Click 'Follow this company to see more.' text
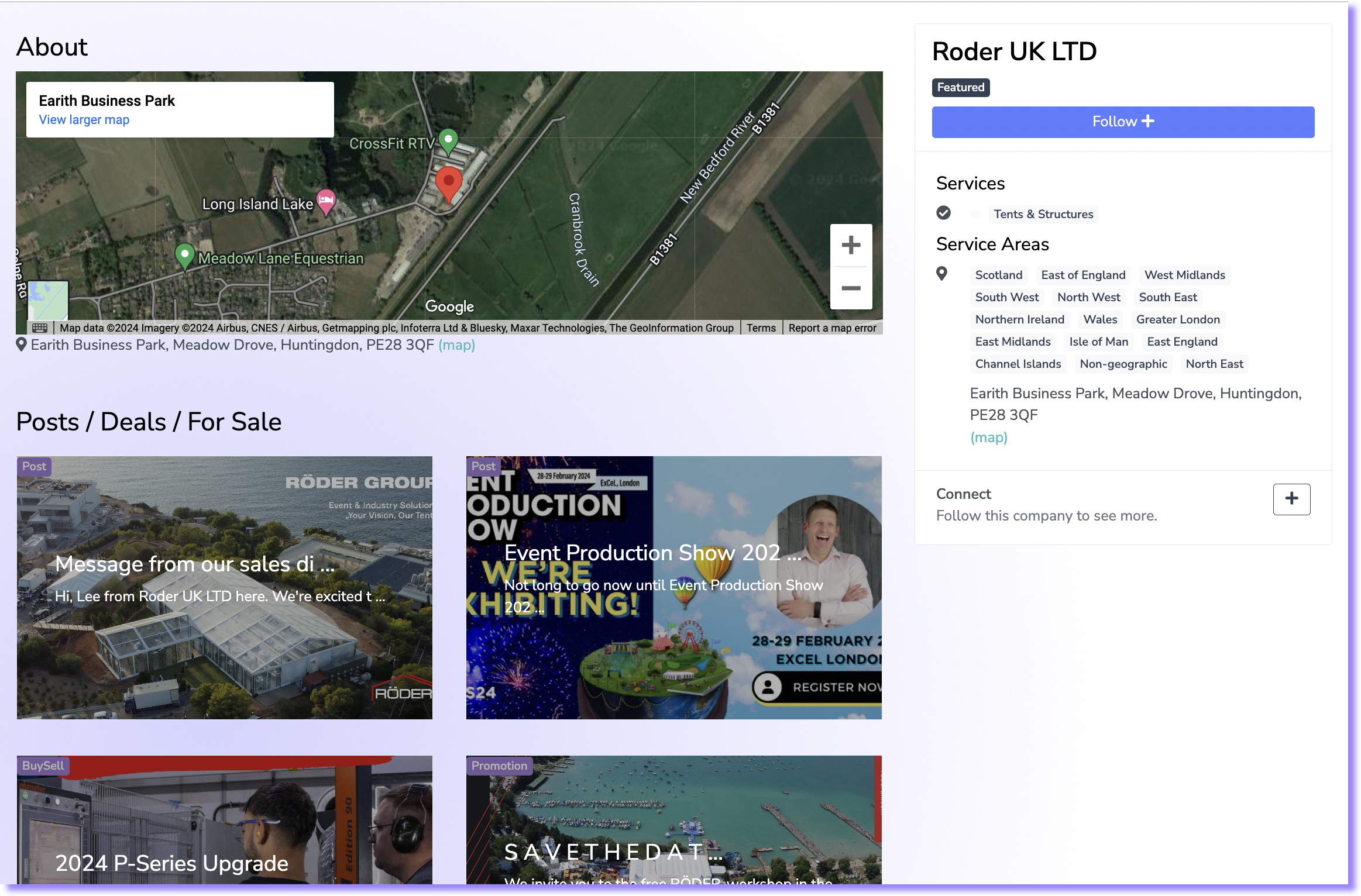1361x896 pixels. 1046,516
